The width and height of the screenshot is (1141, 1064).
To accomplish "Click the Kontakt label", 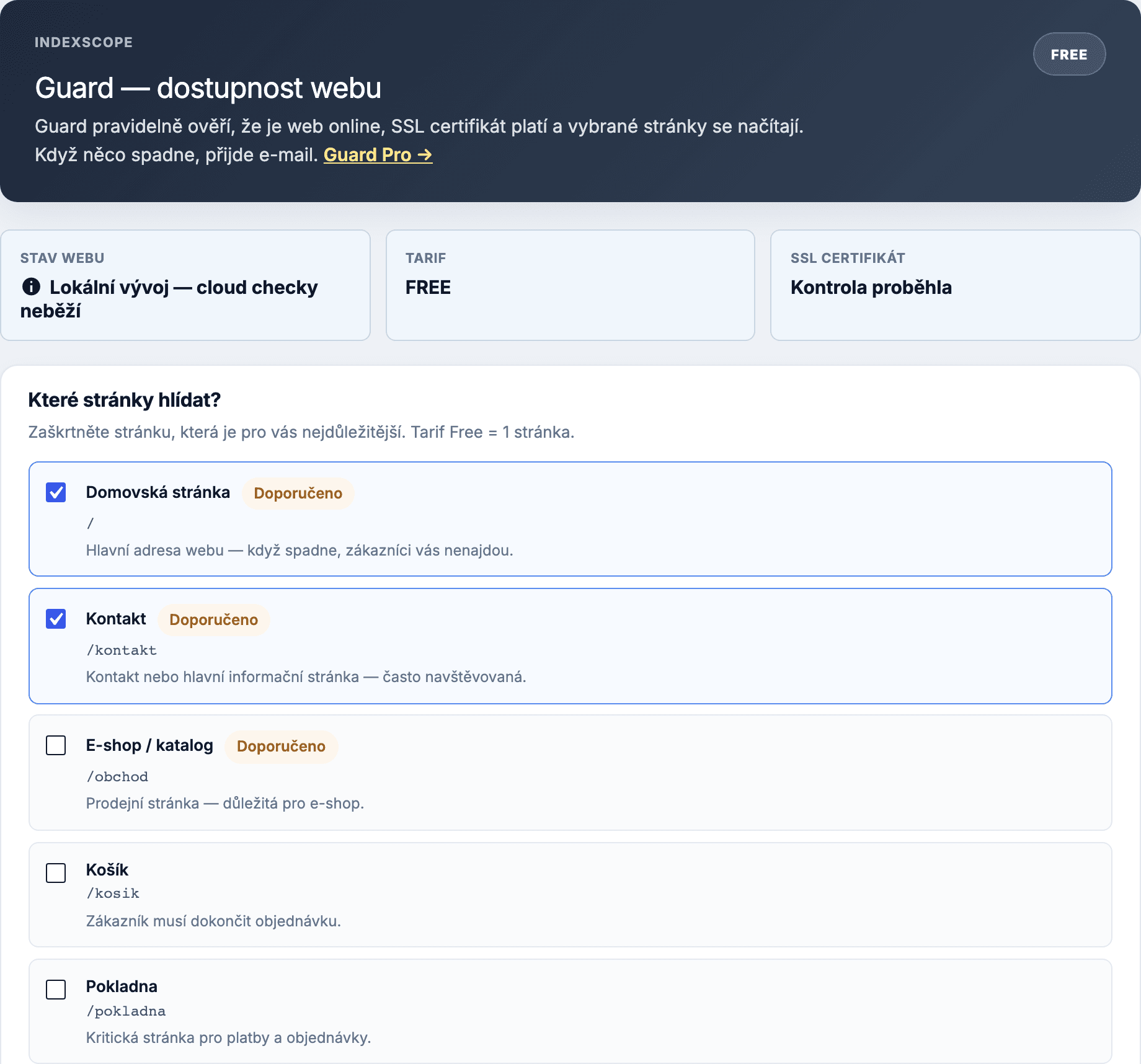I will pyautogui.click(x=116, y=619).
